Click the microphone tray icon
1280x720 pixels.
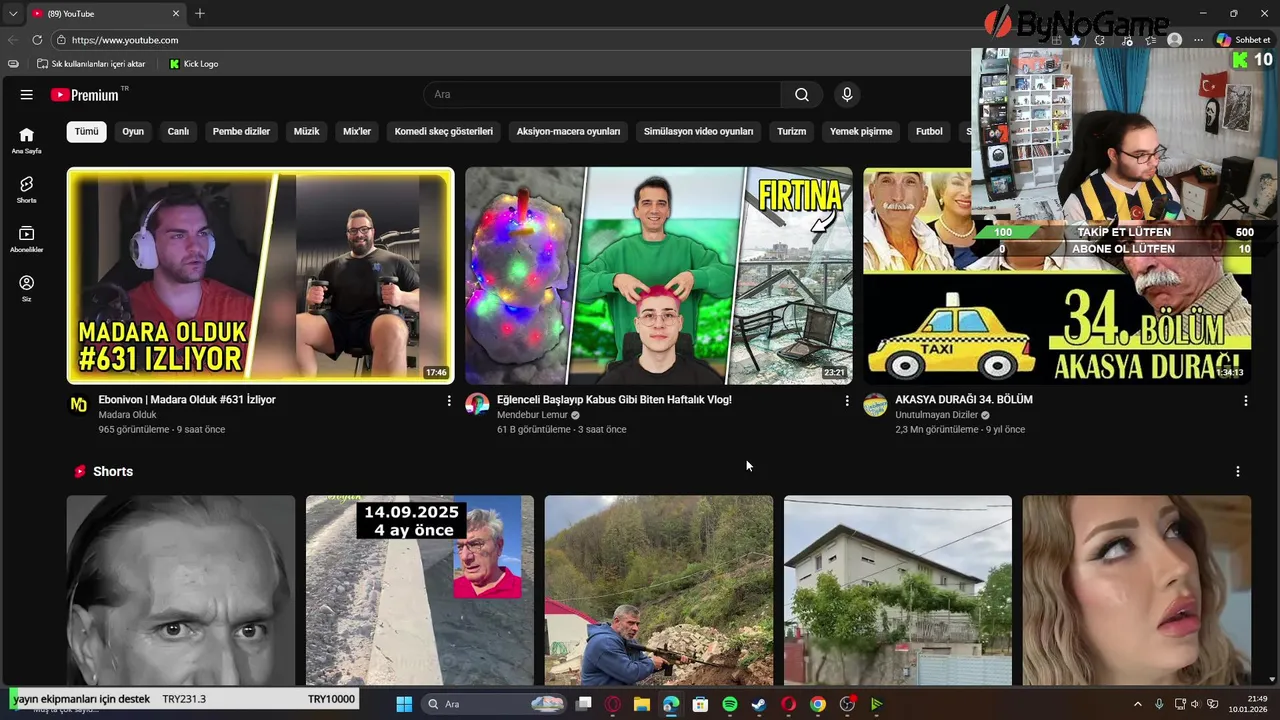(x=1159, y=704)
